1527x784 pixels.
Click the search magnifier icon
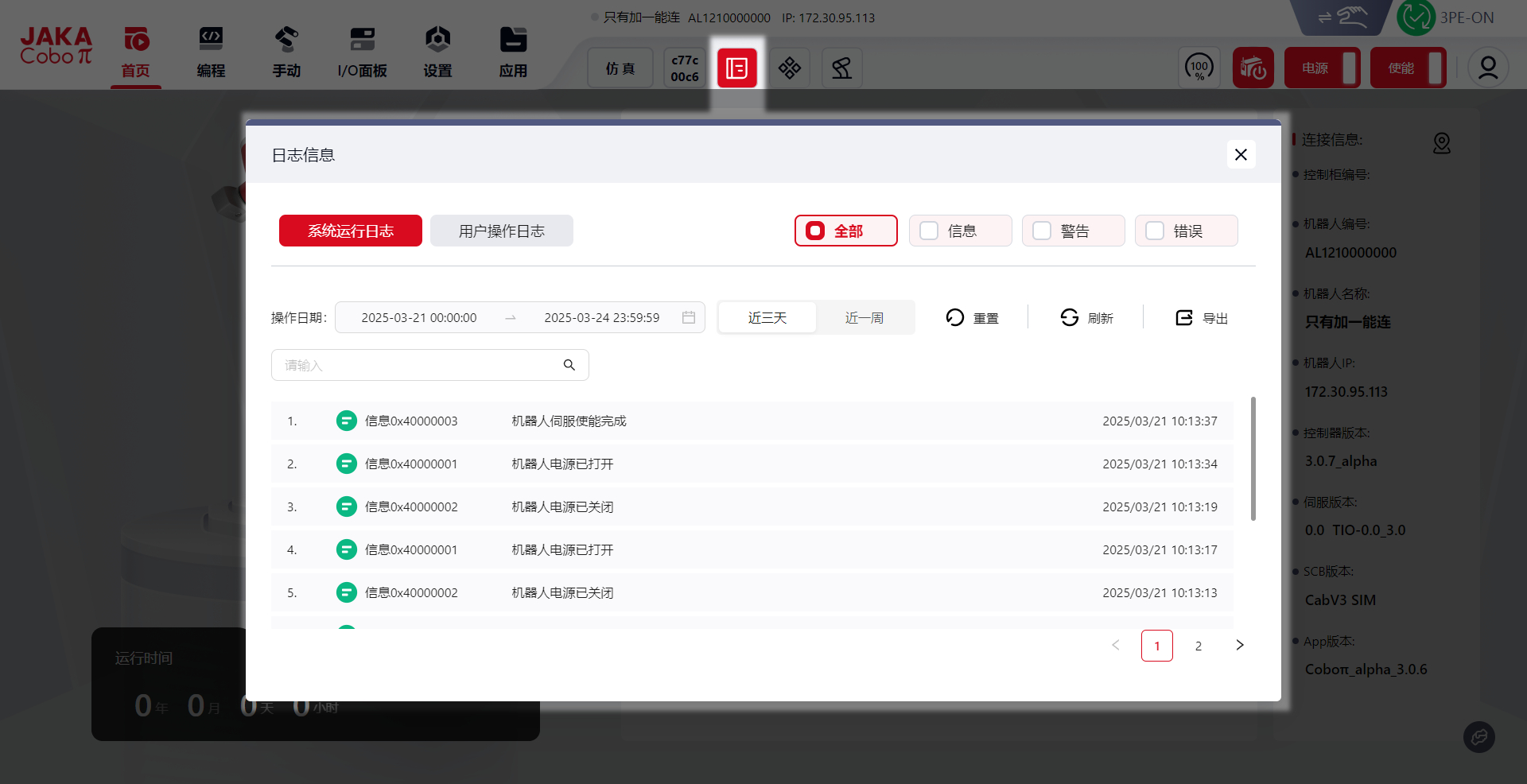click(569, 365)
